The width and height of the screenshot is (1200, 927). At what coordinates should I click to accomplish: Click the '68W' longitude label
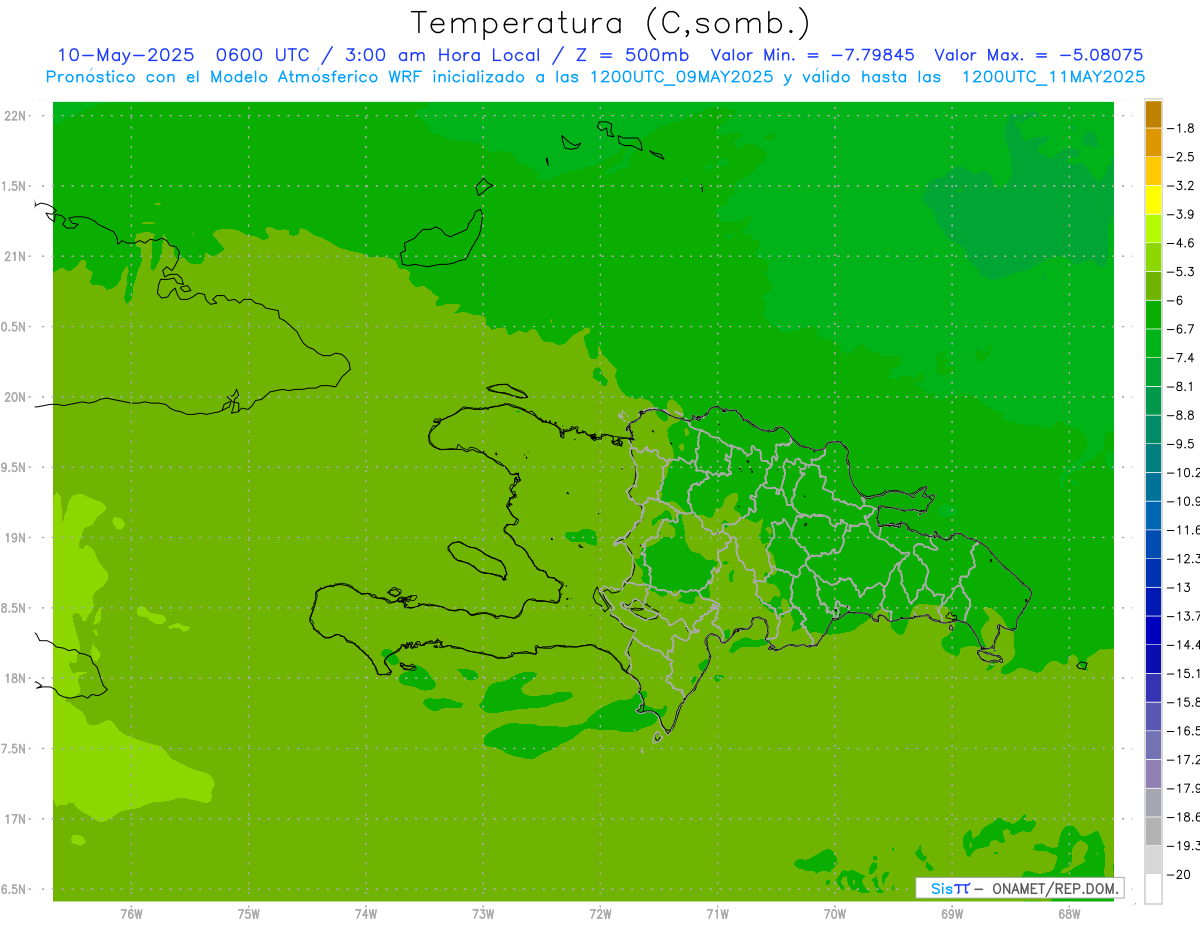[x=1069, y=914]
